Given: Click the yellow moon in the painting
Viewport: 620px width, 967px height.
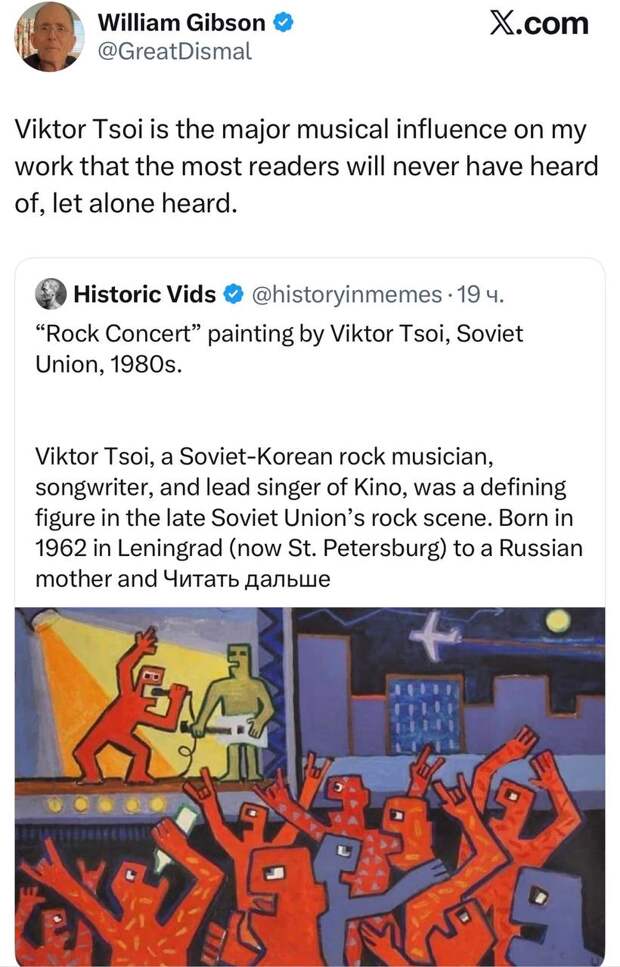Looking at the screenshot, I should tap(558, 620).
